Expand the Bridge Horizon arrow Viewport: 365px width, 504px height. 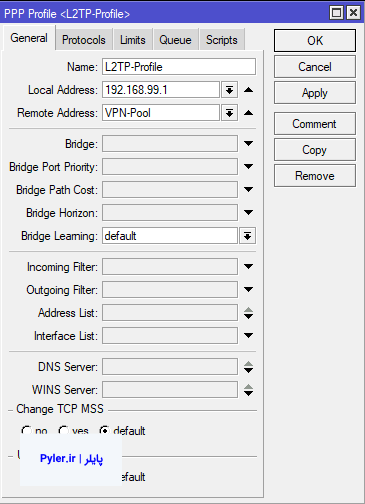(x=248, y=212)
